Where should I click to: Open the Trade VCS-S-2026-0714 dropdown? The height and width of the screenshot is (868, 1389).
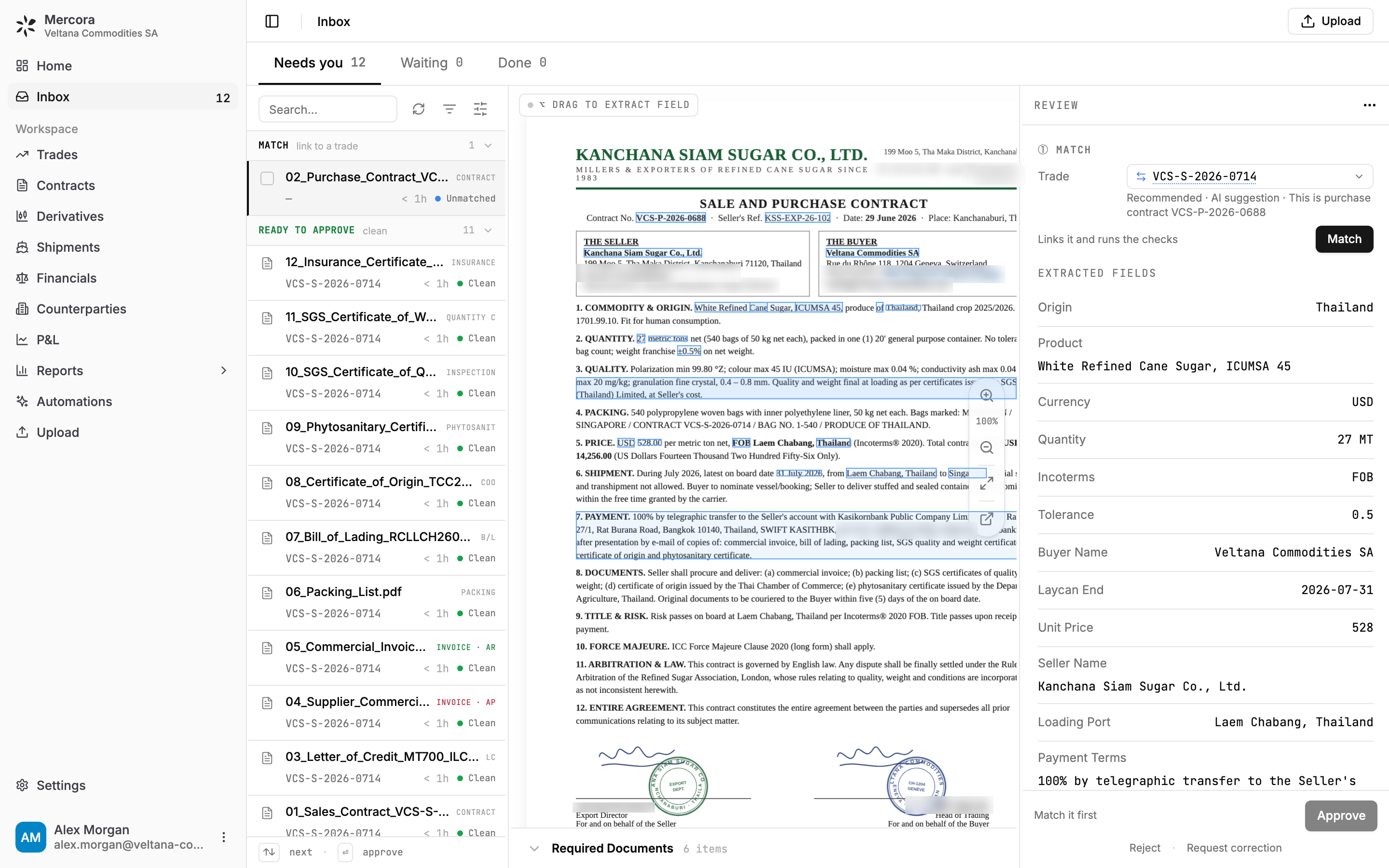pyautogui.click(x=1250, y=176)
